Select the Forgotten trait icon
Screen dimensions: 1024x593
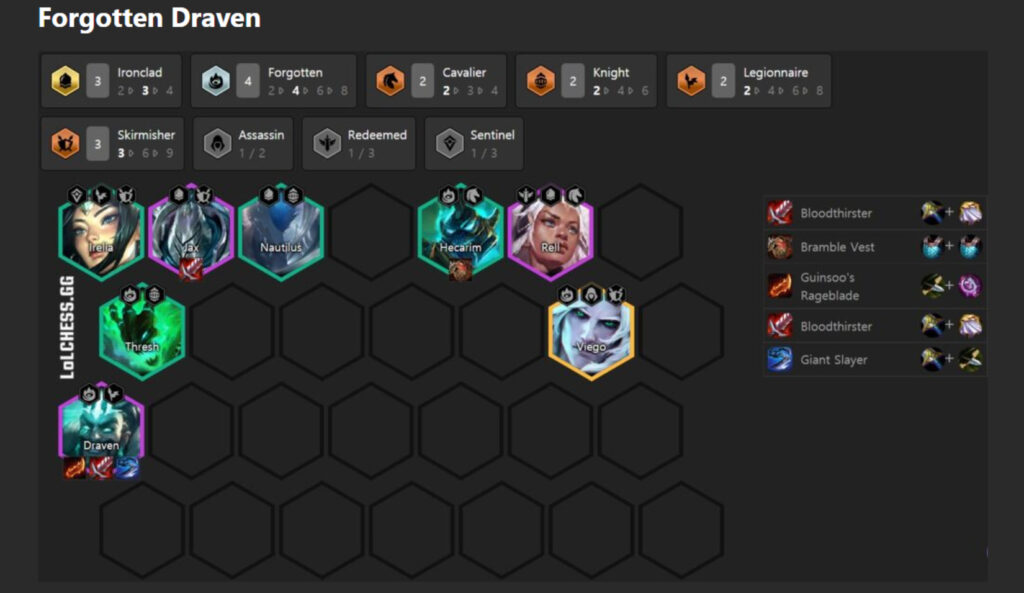216,81
